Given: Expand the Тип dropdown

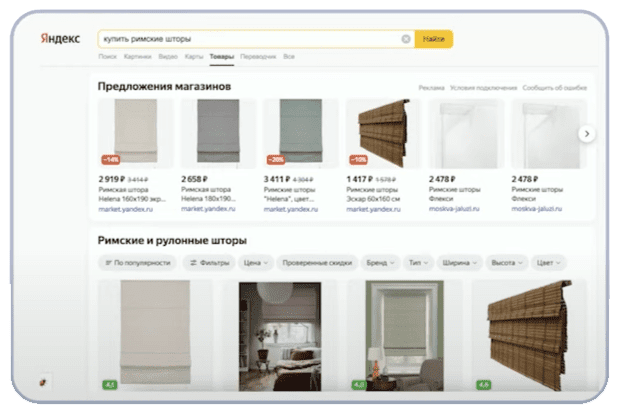Looking at the screenshot, I should (419, 263).
